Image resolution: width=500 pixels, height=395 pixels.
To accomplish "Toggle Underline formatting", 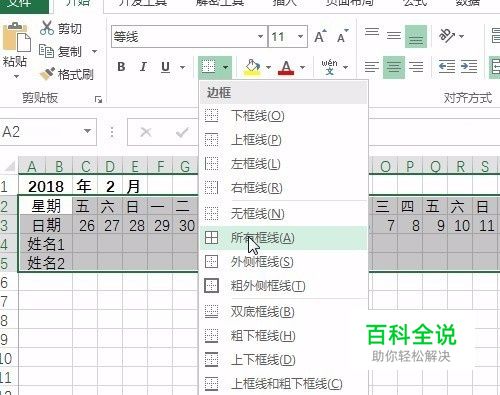I will (165, 67).
